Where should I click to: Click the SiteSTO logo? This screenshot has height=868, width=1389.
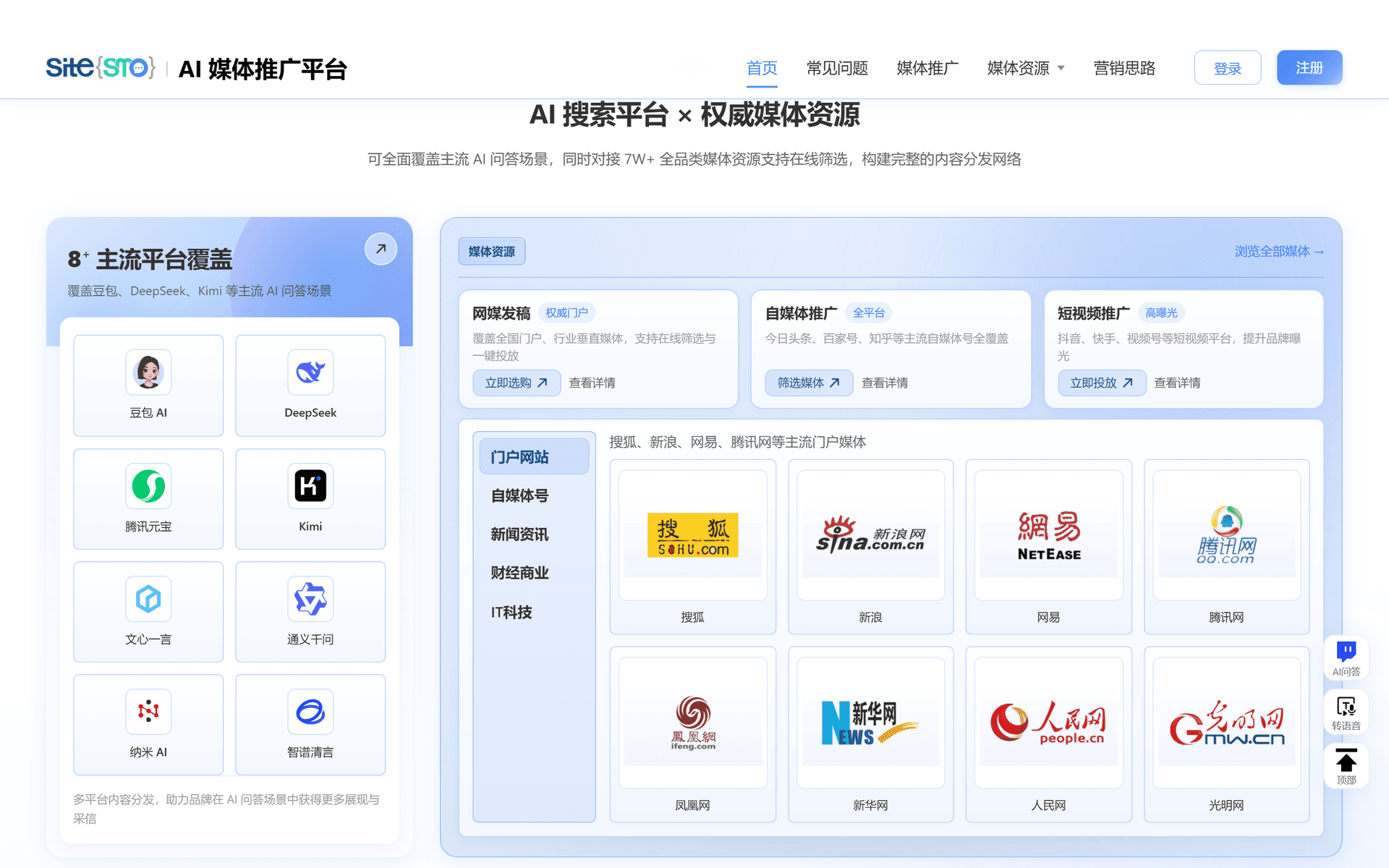tap(101, 68)
